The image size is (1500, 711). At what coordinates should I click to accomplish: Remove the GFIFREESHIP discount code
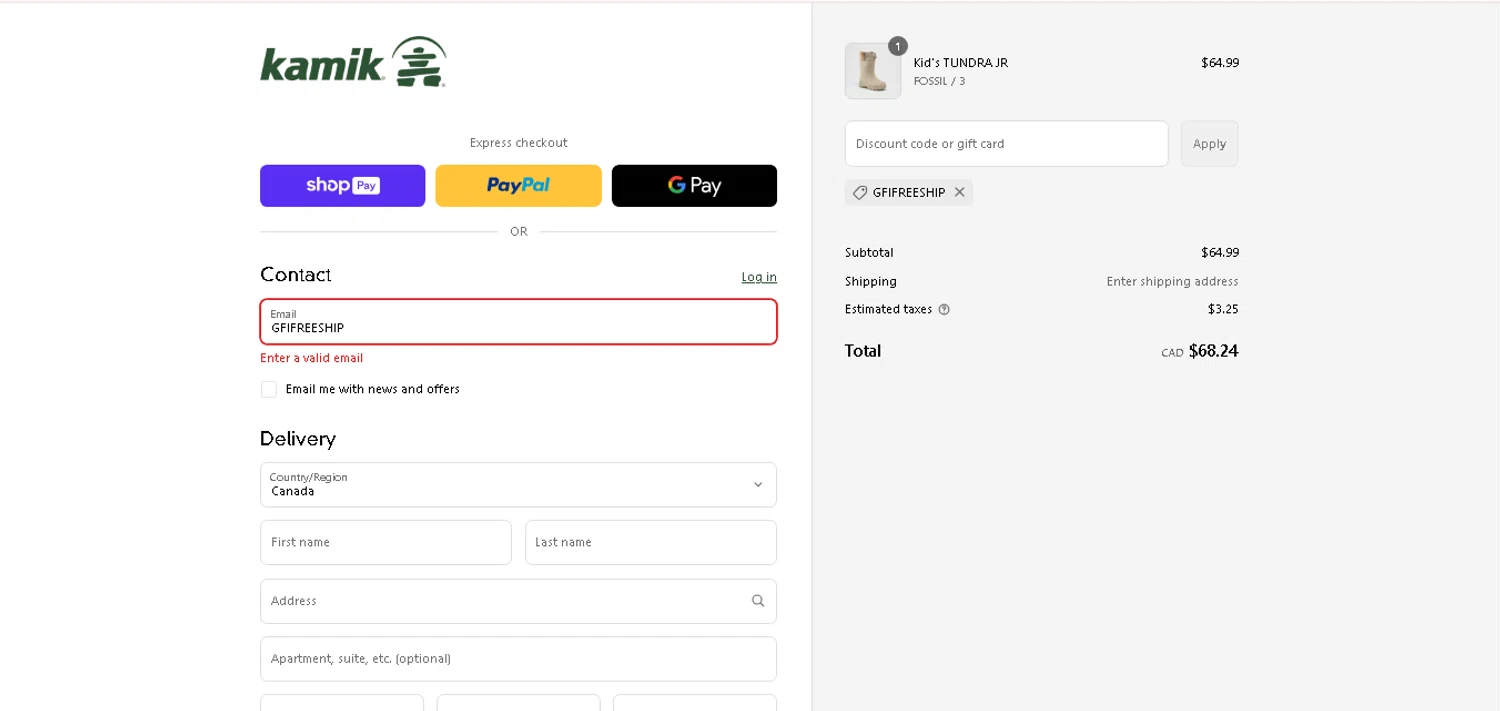click(959, 193)
